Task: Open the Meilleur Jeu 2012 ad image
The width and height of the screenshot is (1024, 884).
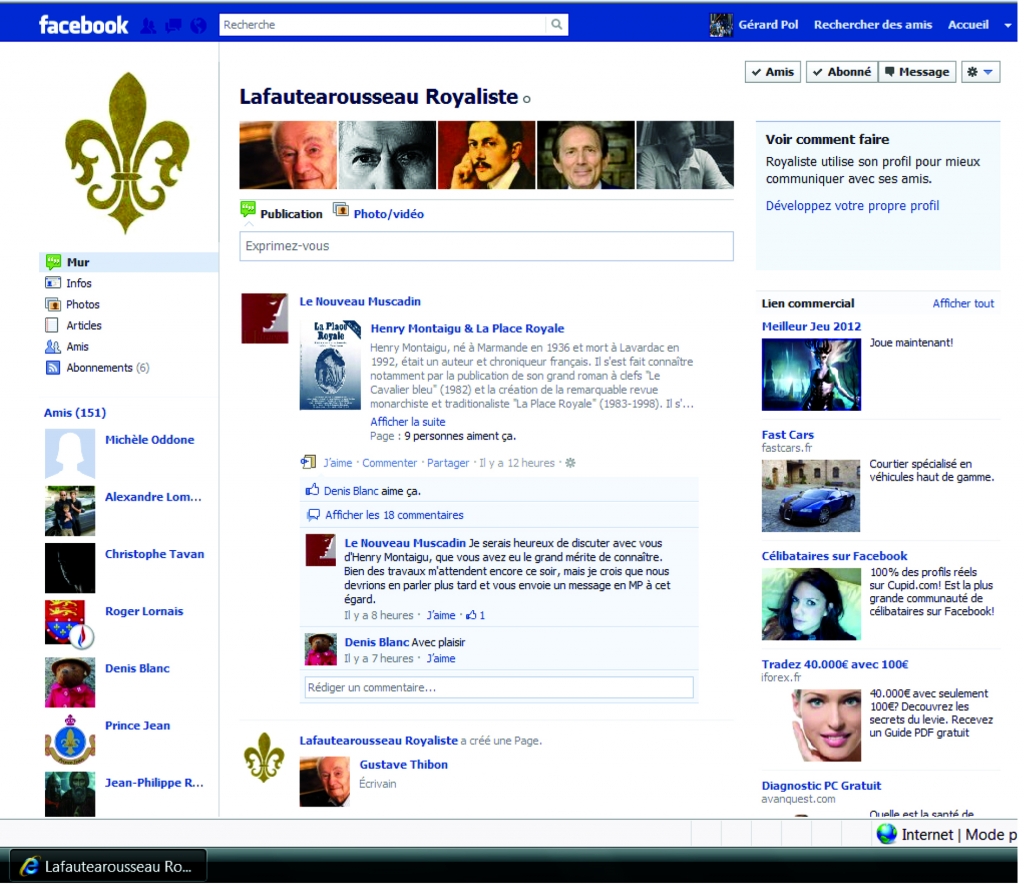Action: 811,375
